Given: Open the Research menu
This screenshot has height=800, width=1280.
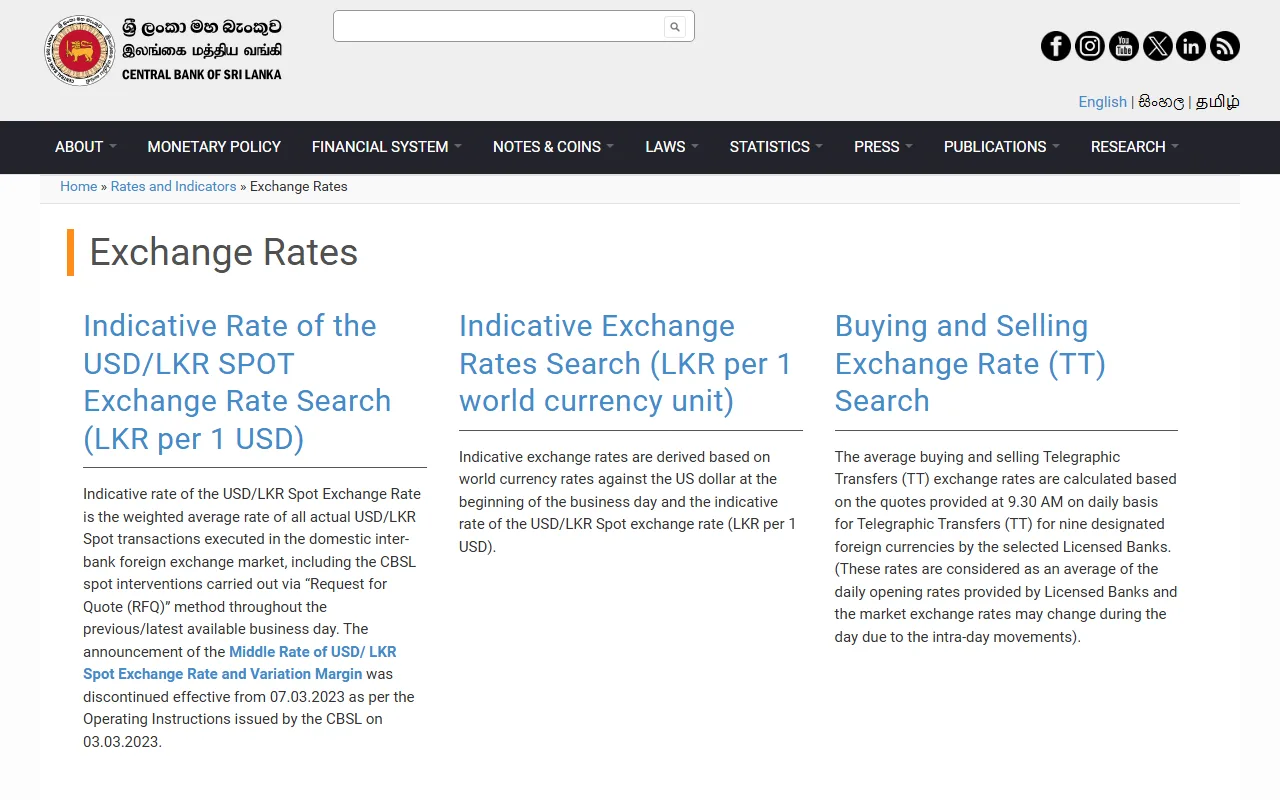Looking at the screenshot, I should pyautogui.click(x=1135, y=146).
